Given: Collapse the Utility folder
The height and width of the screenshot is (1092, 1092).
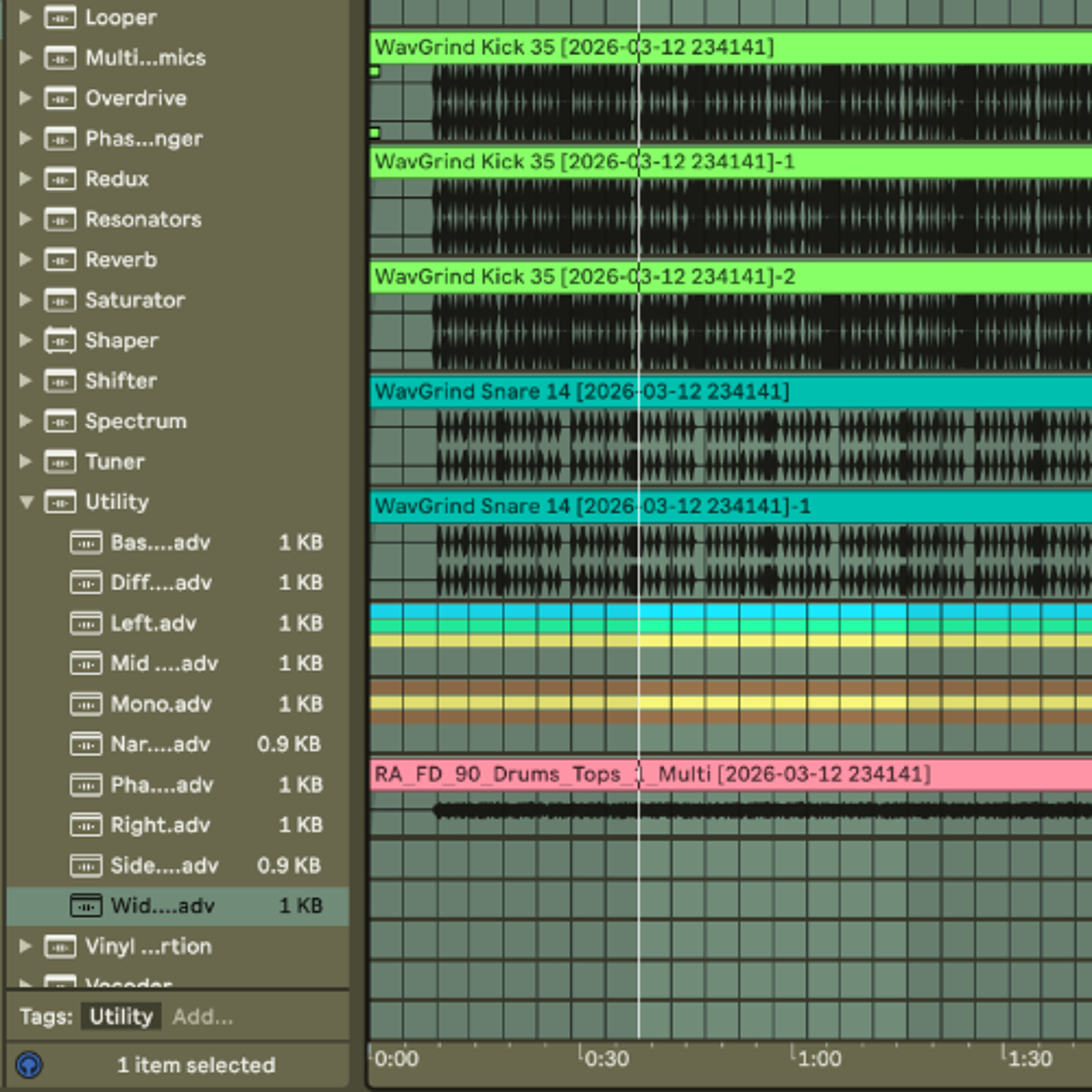Looking at the screenshot, I should coord(26,502).
